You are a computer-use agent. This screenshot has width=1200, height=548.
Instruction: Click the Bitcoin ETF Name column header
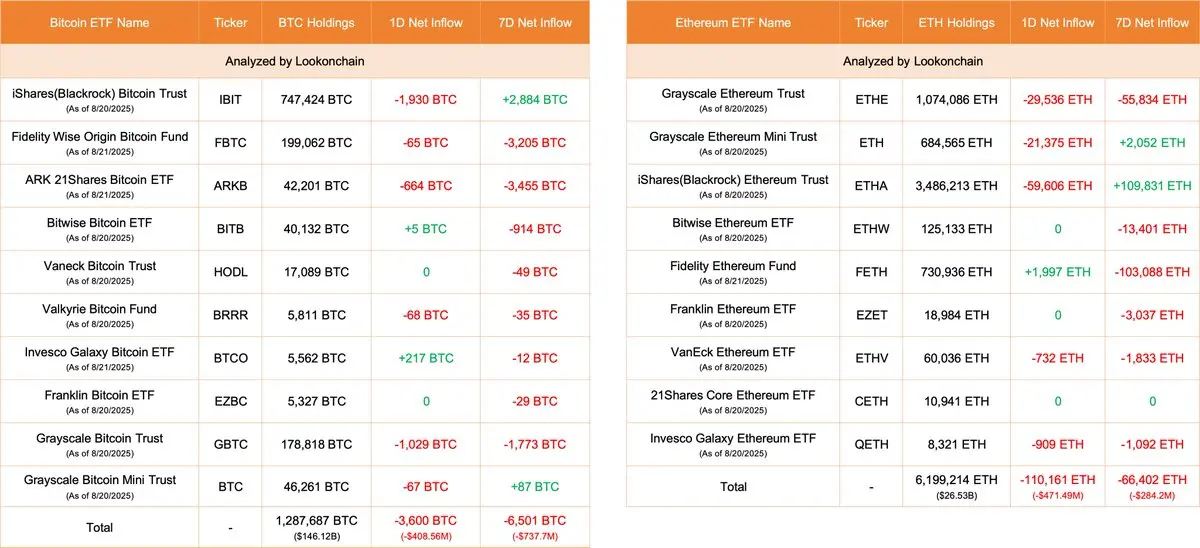point(99,22)
